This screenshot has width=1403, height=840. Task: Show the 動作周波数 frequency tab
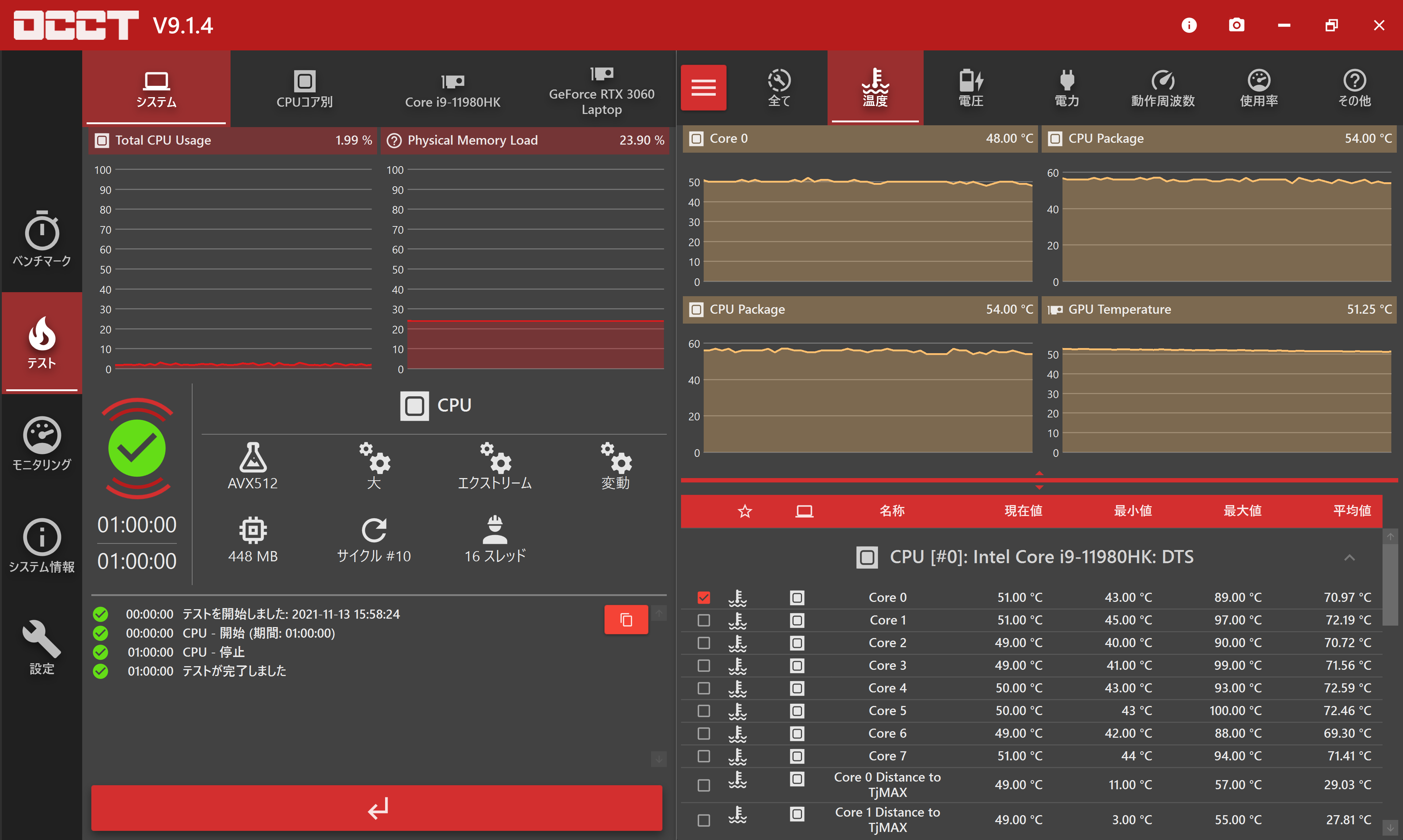click(1163, 87)
